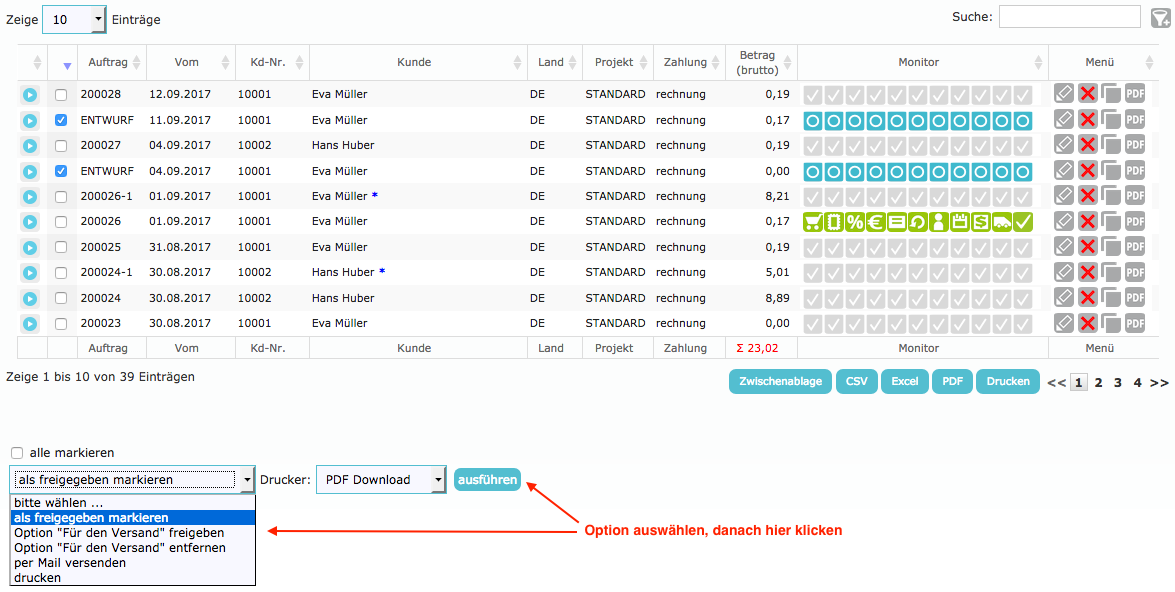The image size is (1175, 592).
Task: Open the entries-per-page dropdown showing 10
Action: (74, 19)
